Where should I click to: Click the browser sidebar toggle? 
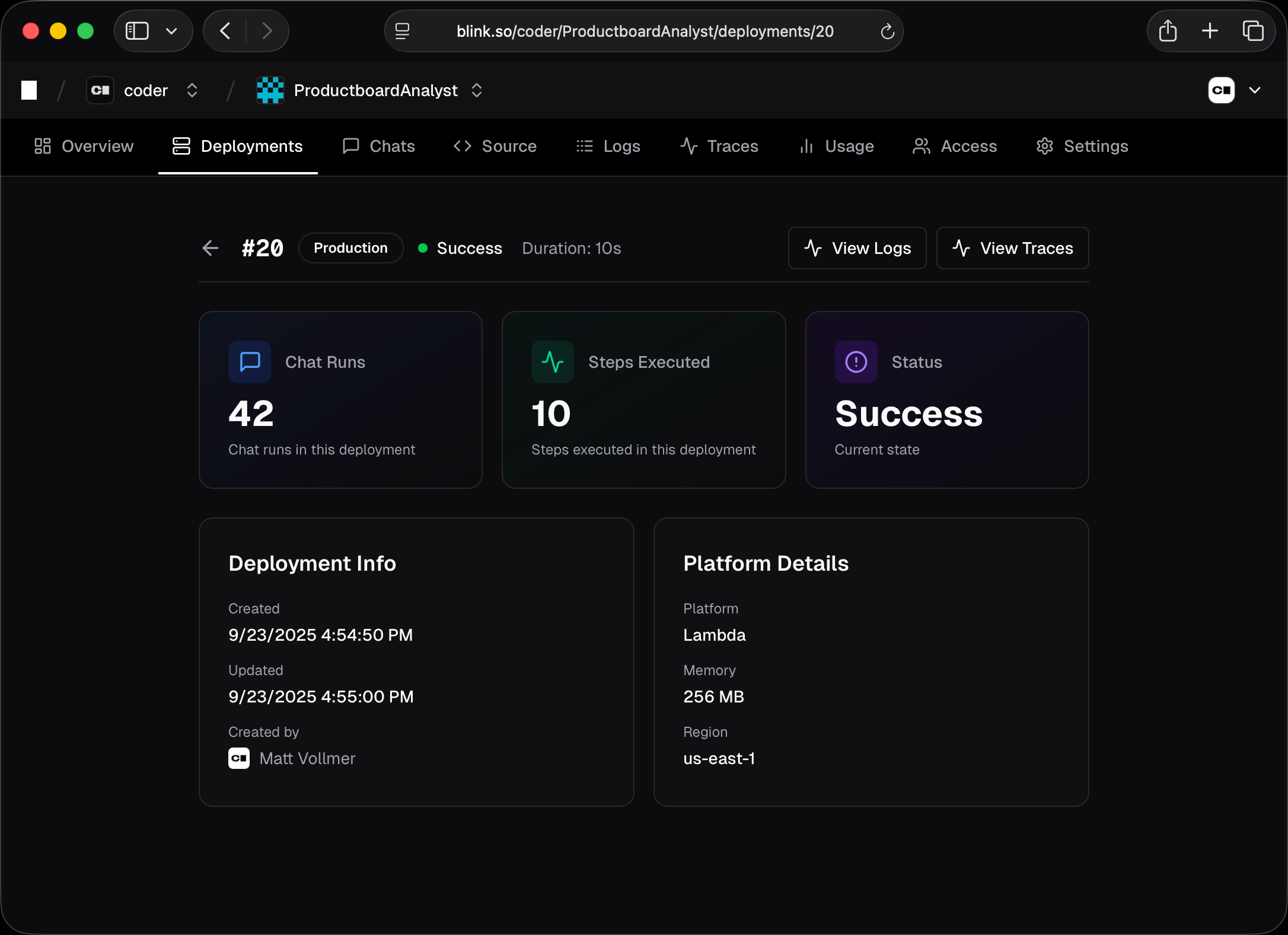coord(137,30)
